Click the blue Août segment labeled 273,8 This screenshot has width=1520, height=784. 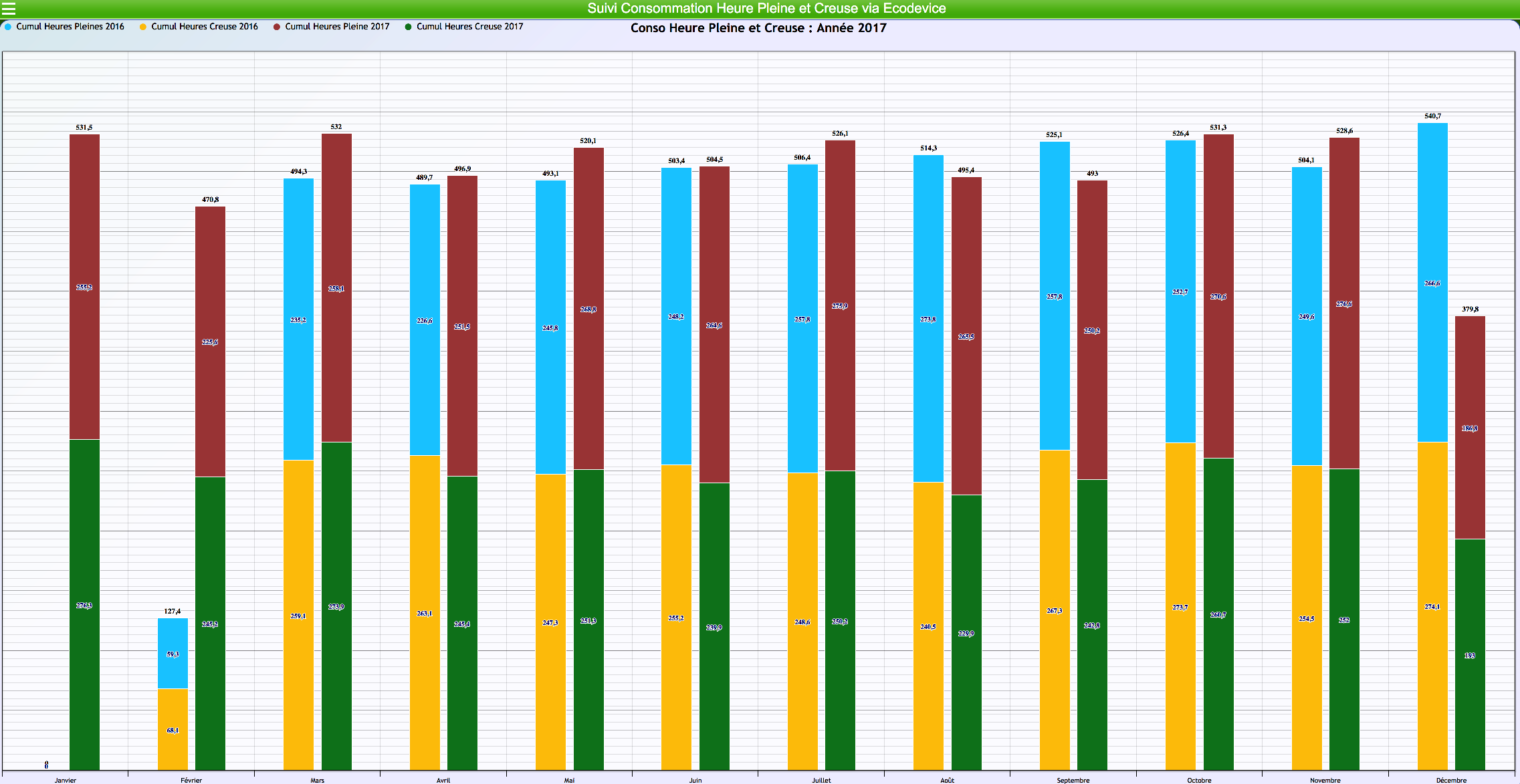click(928, 319)
